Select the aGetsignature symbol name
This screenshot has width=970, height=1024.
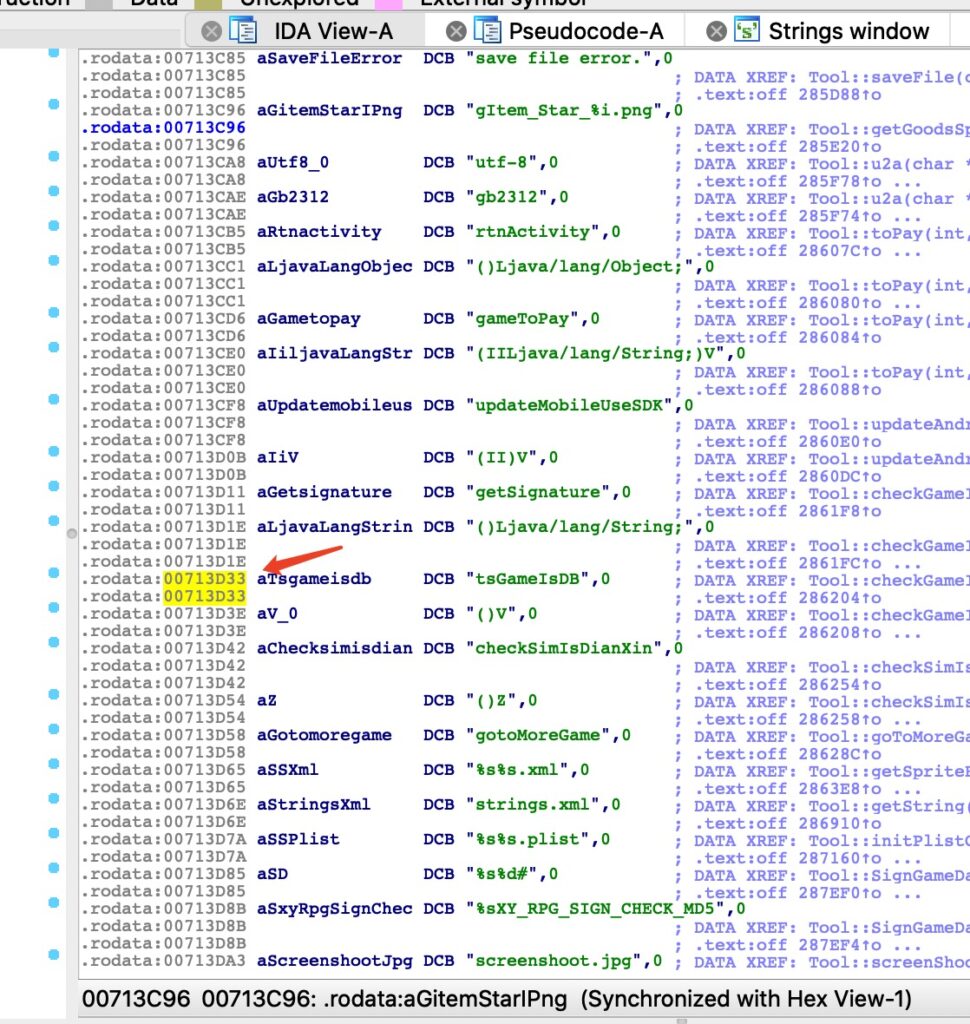click(x=324, y=492)
